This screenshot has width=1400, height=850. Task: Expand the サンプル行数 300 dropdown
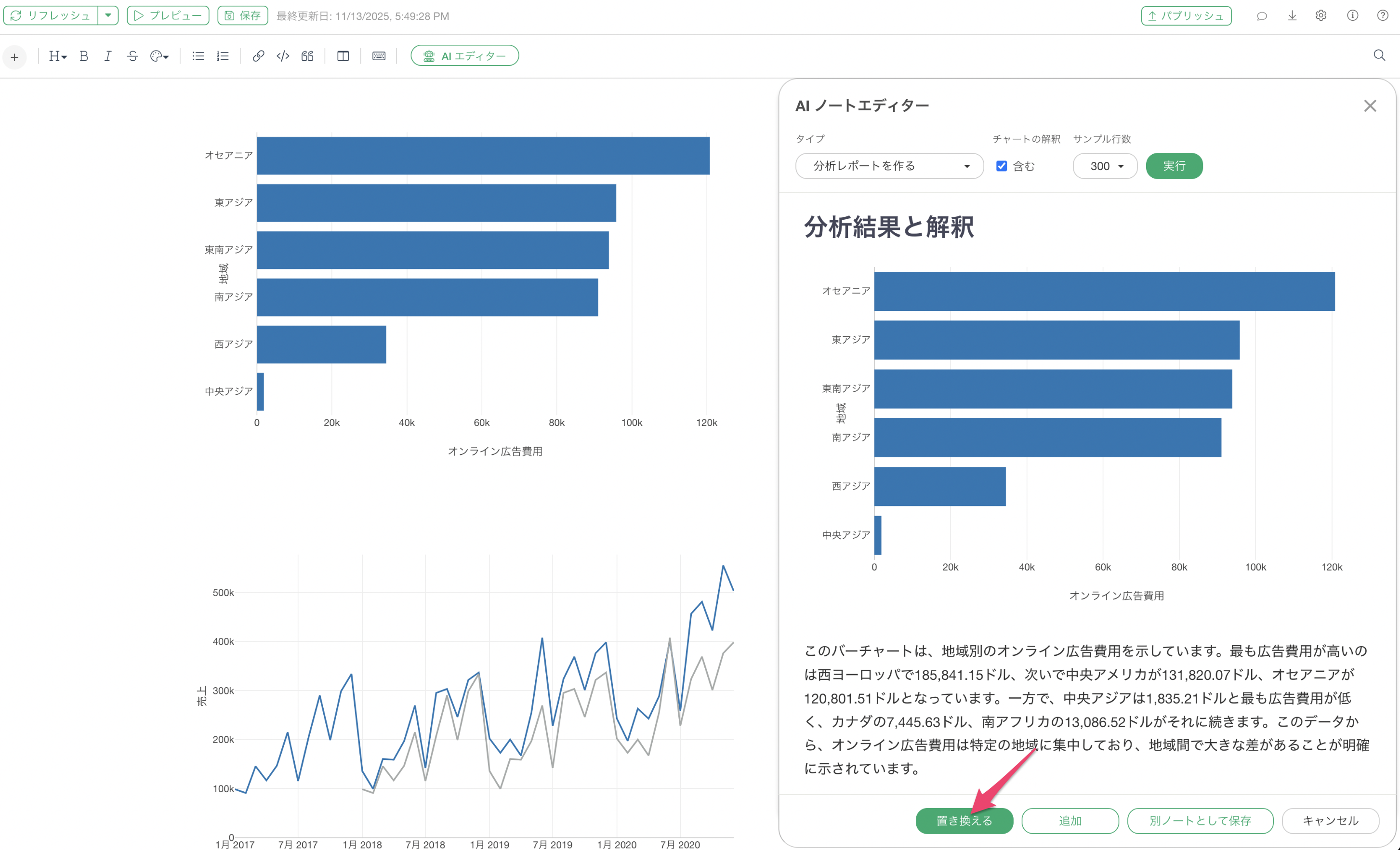point(1105,166)
